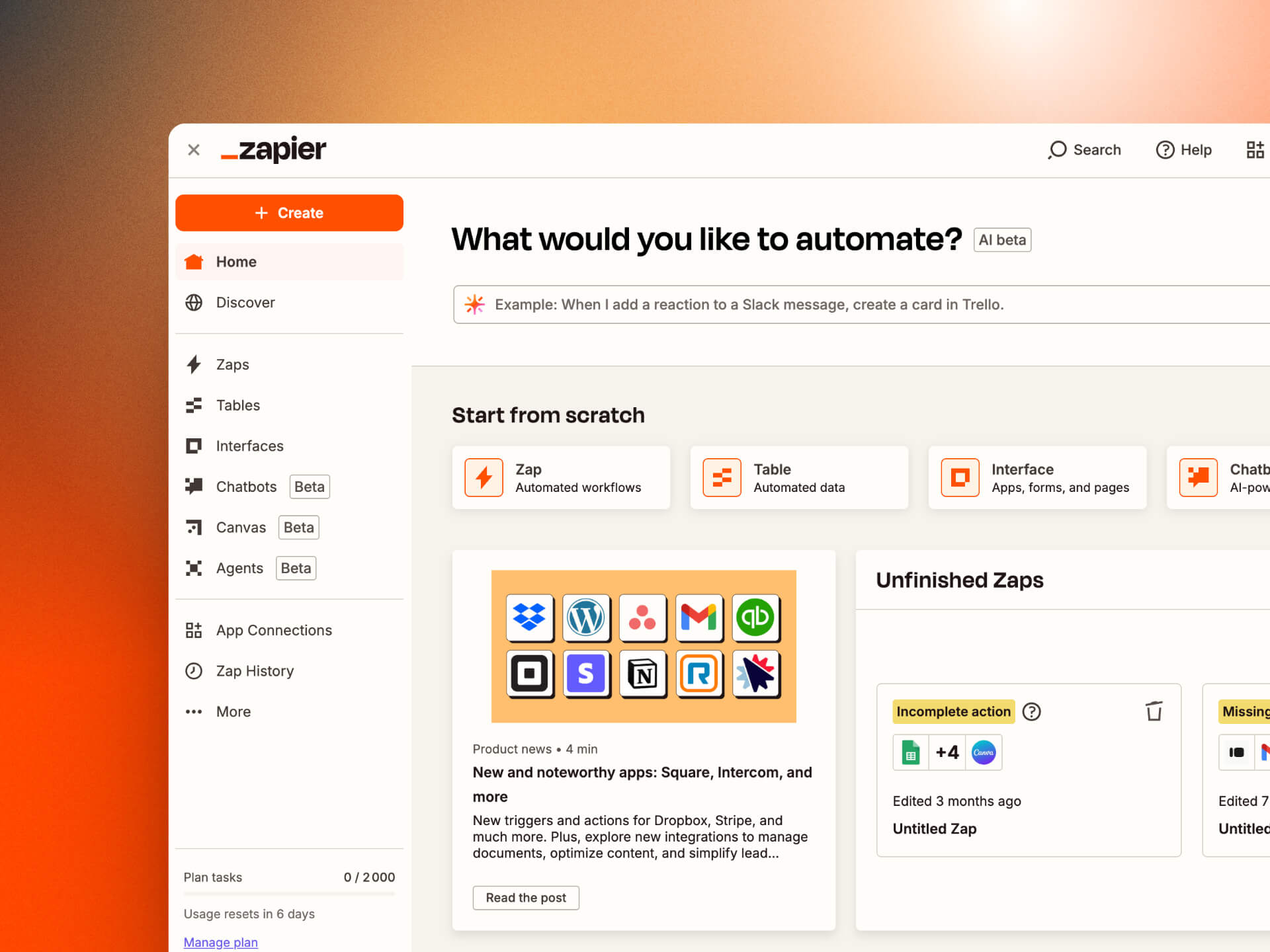The width and height of the screenshot is (1270, 952).
Task: Click the Chatbots icon in sidebar
Action: point(194,487)
